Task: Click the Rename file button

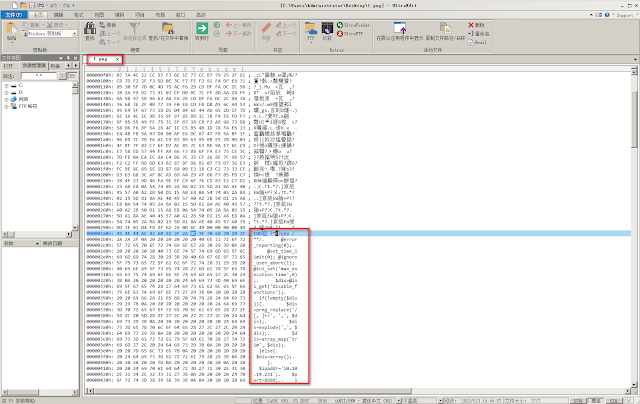Action: (478, 33)
